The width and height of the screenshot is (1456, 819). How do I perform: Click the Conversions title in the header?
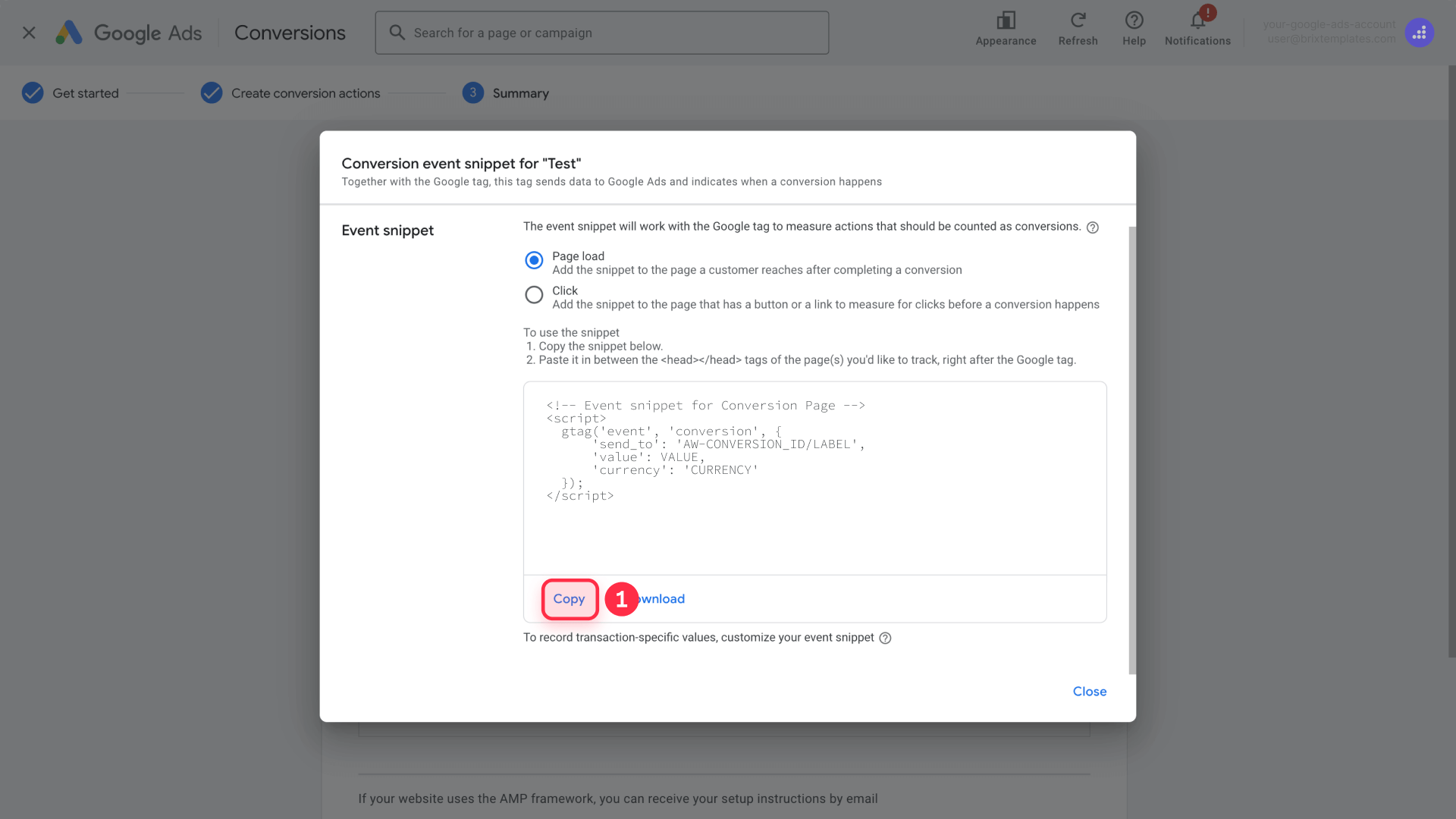[289, 32]
